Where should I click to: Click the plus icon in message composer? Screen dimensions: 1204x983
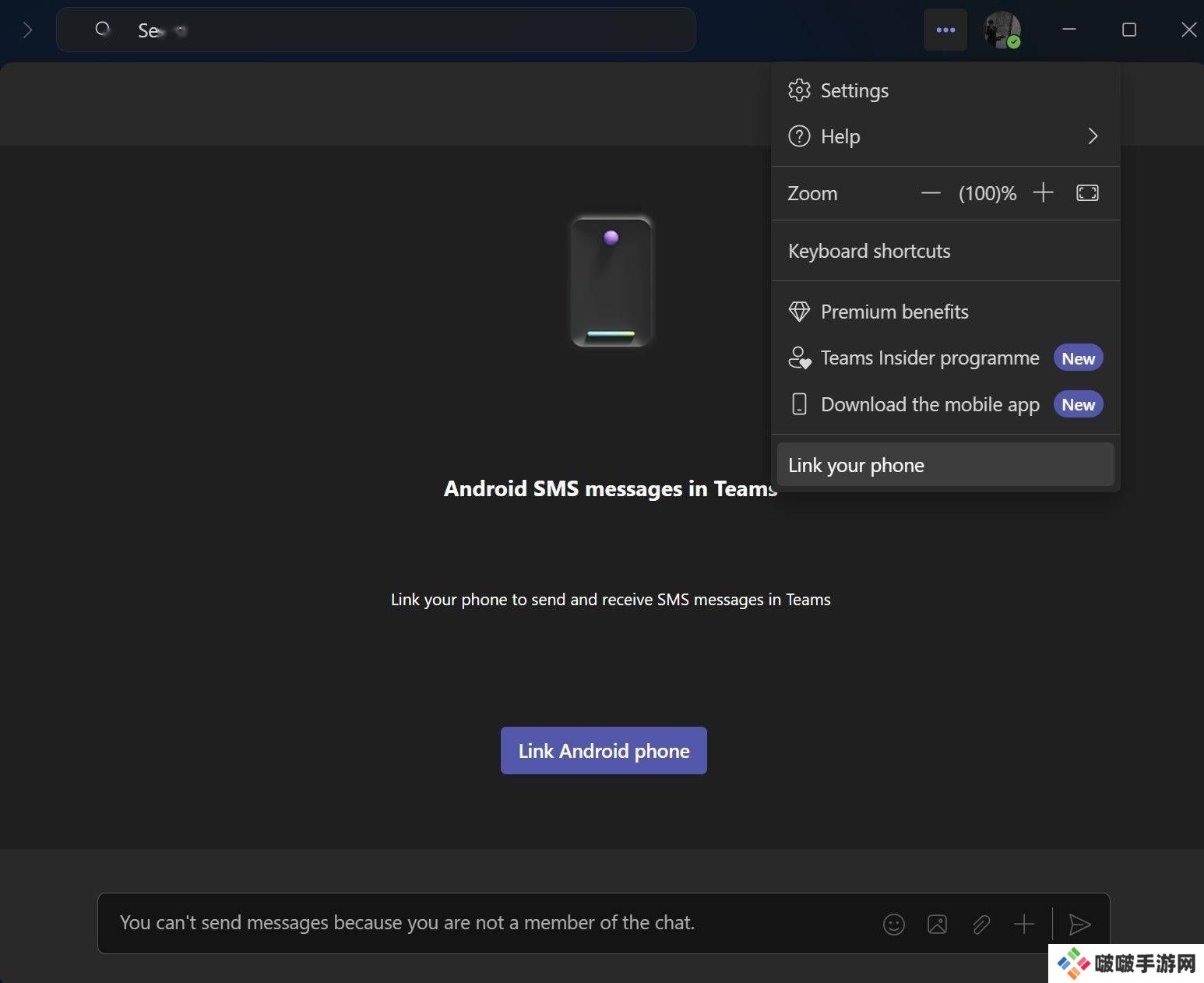coord(1024,924)
